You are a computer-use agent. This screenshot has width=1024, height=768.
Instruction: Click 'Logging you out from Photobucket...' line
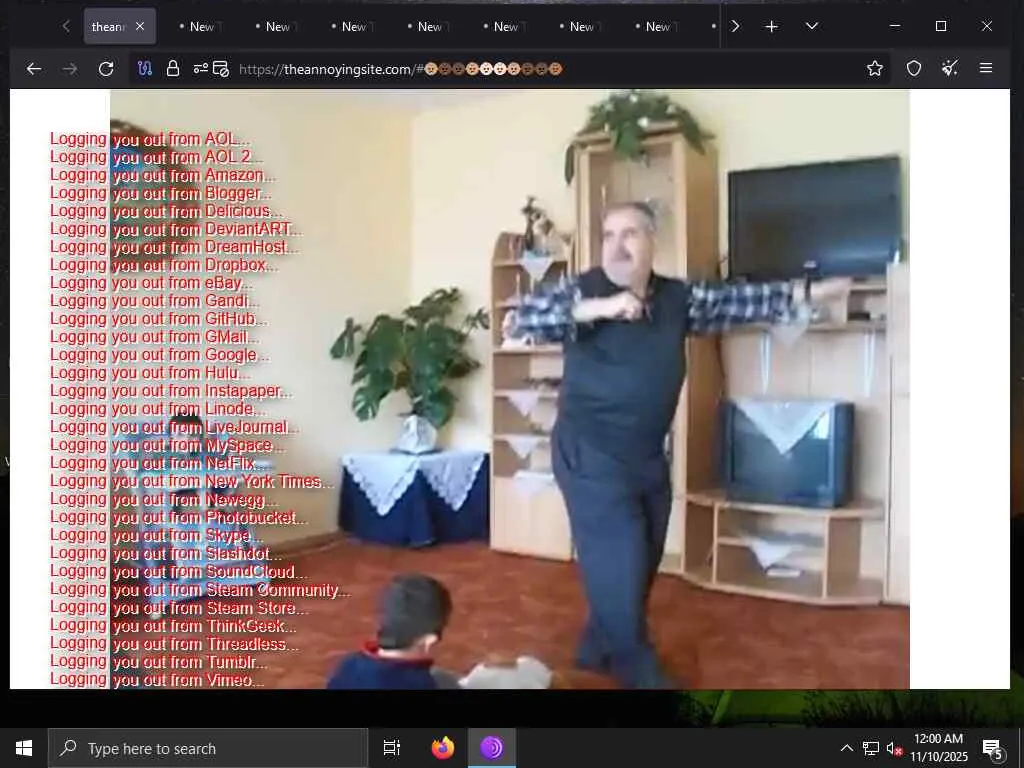pos(179,517)
